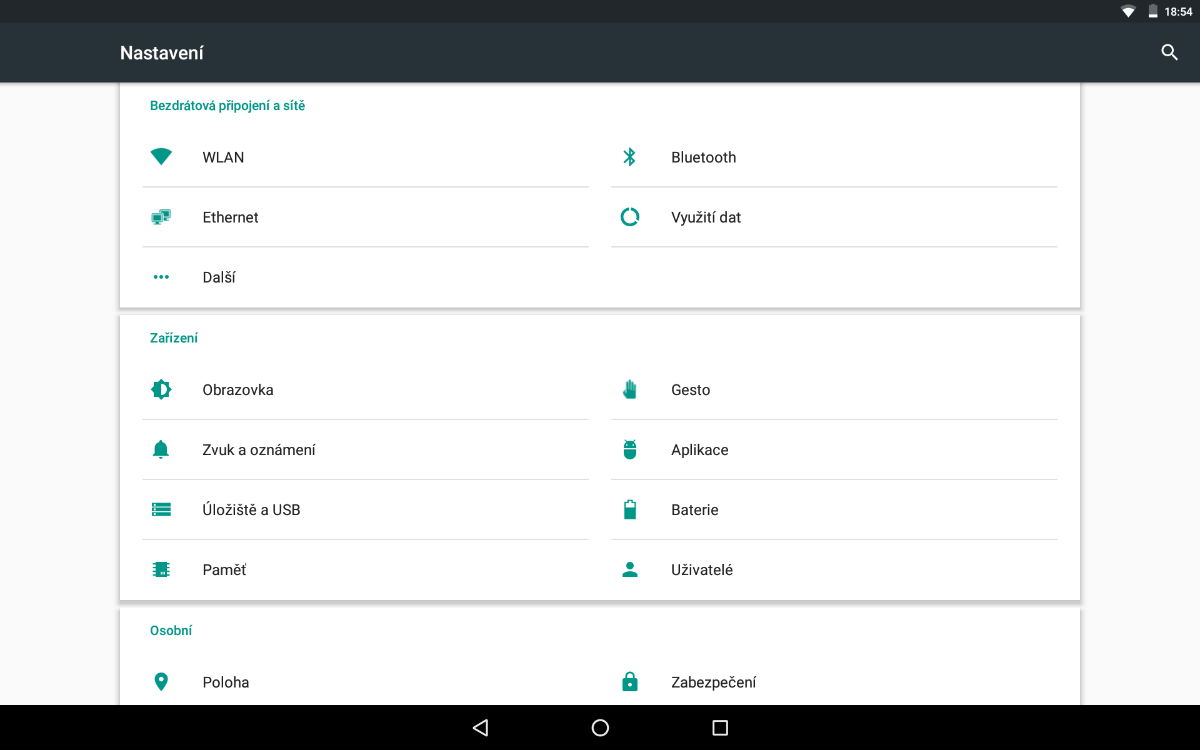Tap the Využití dat circle icon
The width and height of the screenshot is (1200, 750).
point(629,217)
